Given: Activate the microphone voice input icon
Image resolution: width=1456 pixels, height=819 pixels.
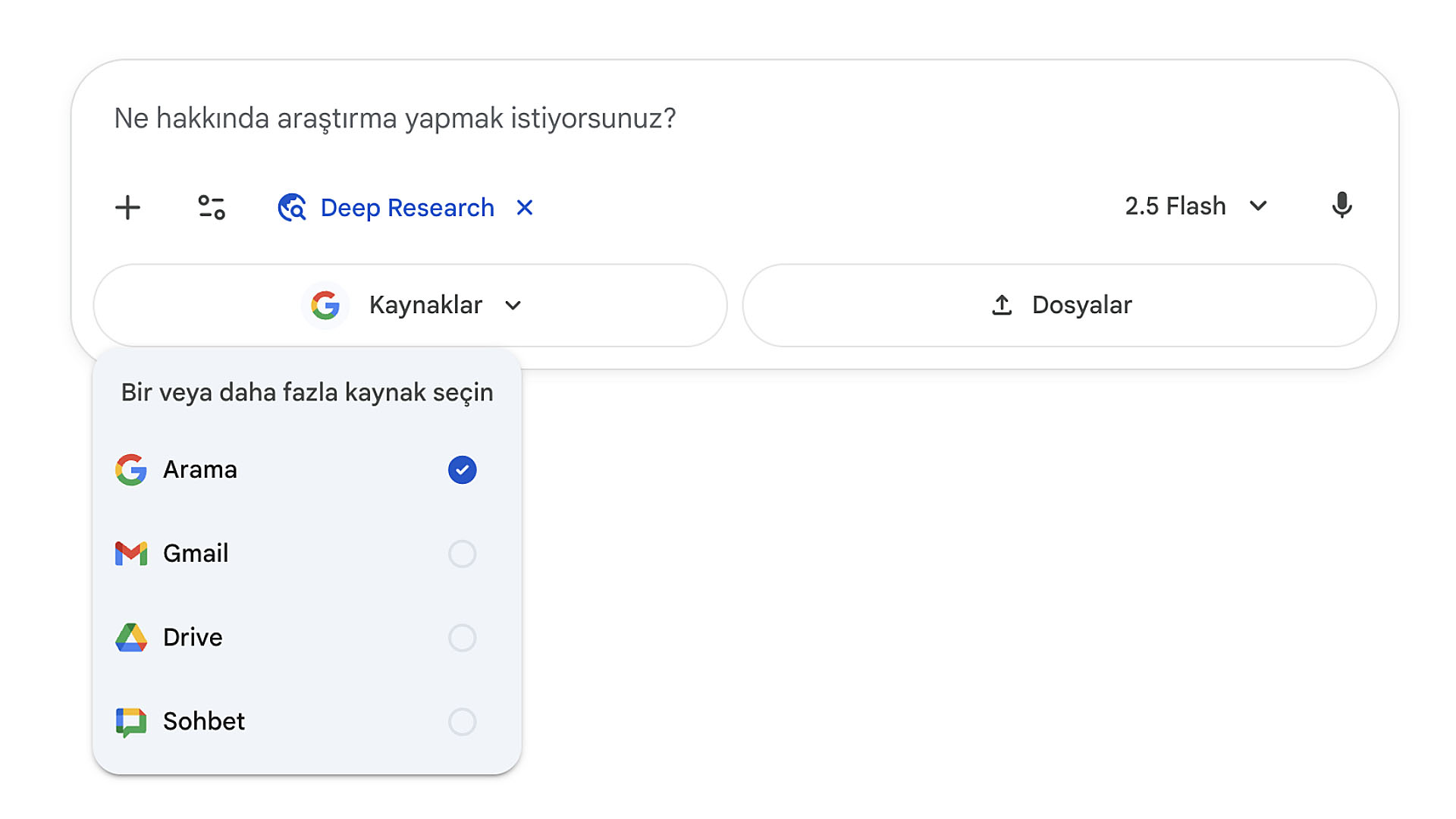Looking at the screenshot, I should pyautogui.click(x=1341, y=206).
